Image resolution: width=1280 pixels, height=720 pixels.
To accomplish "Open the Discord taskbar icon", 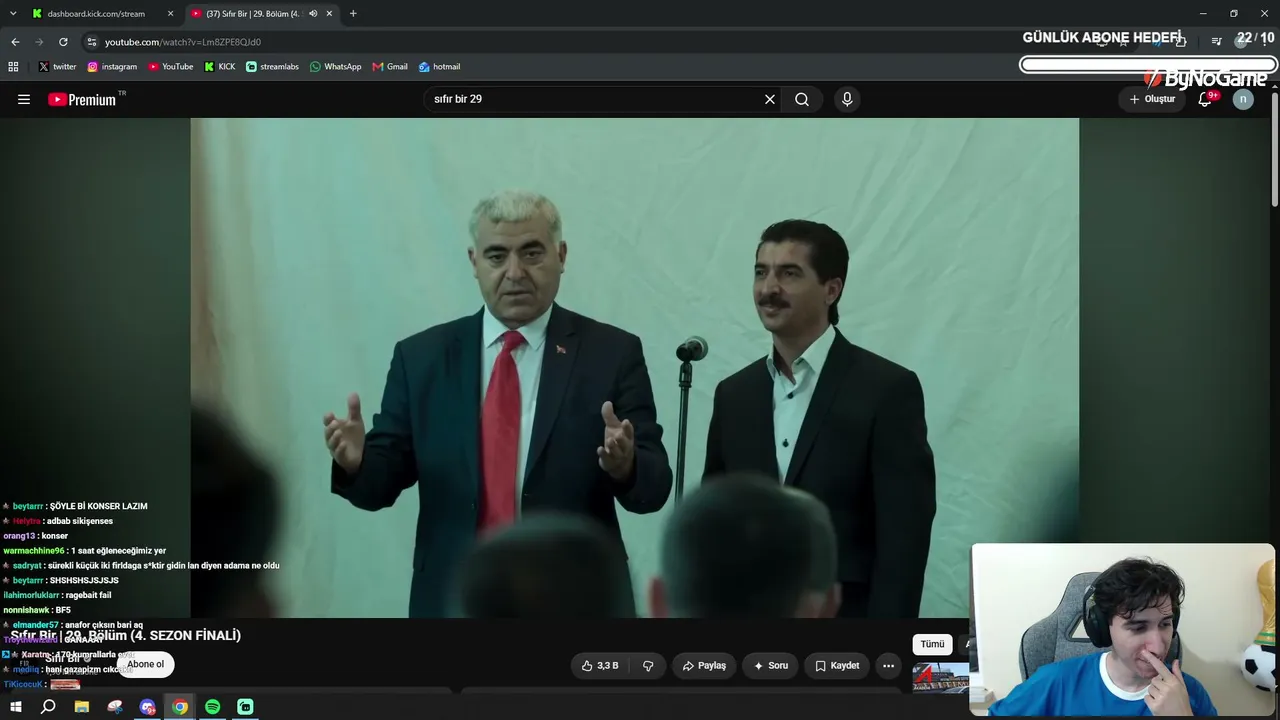I will (148, 707).
